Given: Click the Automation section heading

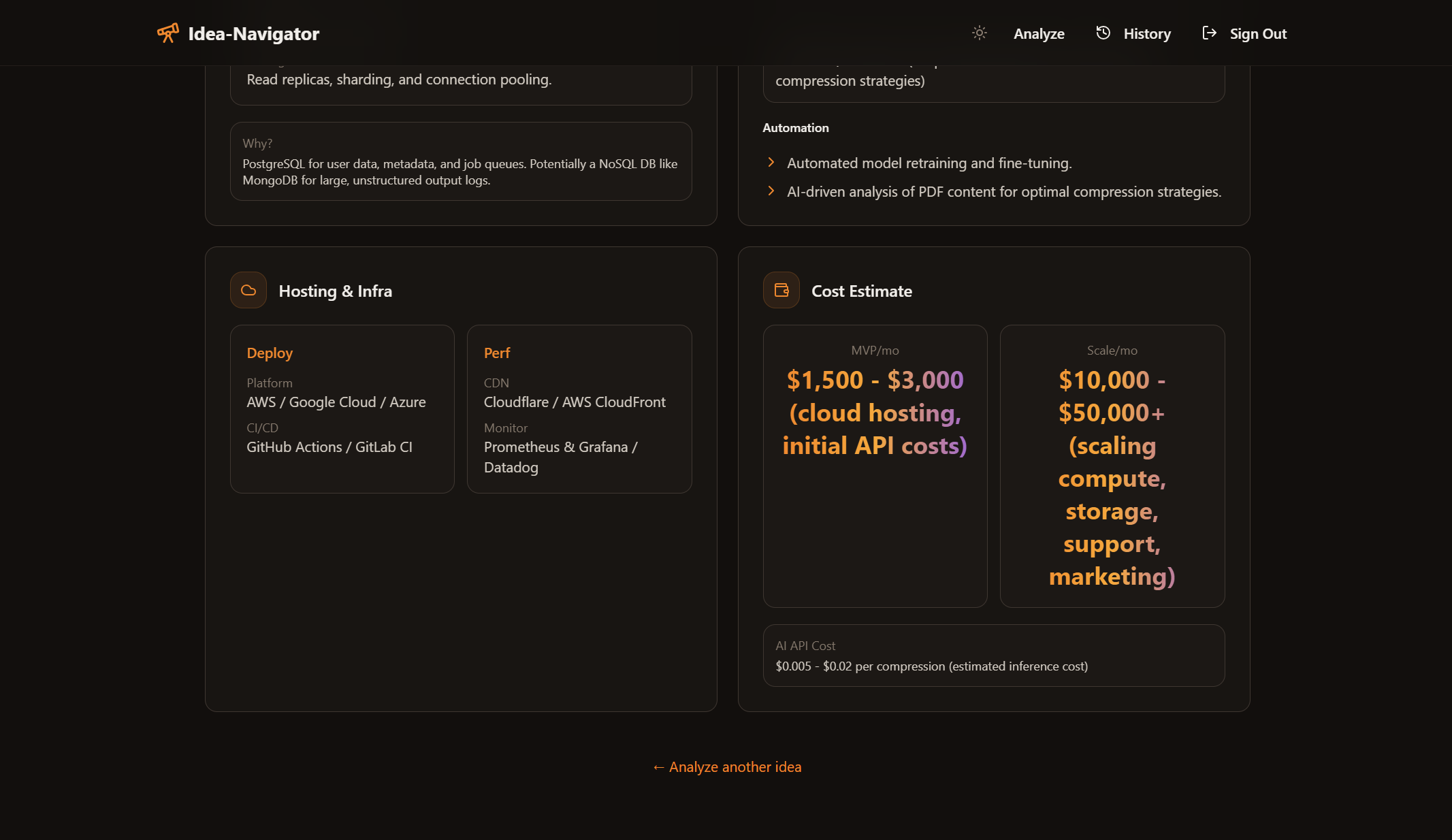Looking at the screenshot, I should pos(795,127).
